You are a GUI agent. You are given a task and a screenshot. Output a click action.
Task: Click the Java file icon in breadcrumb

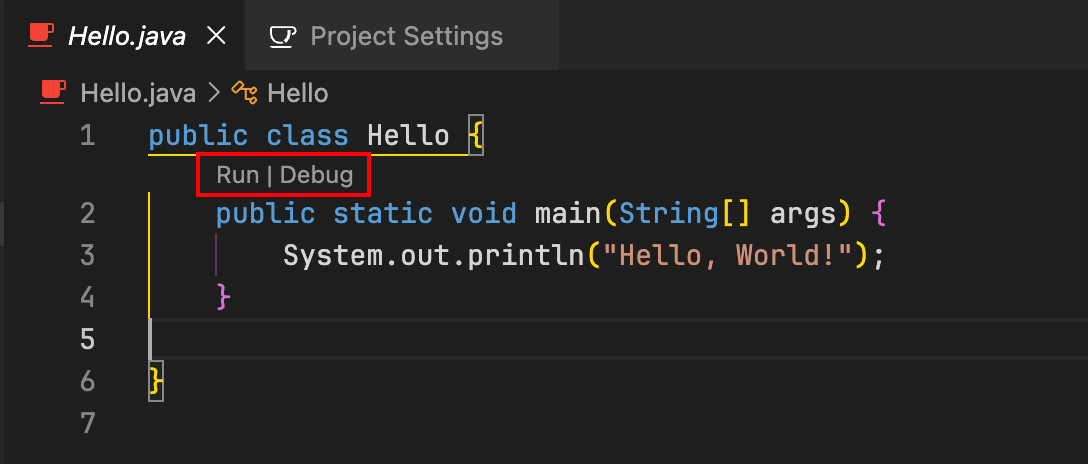[53, 93]
